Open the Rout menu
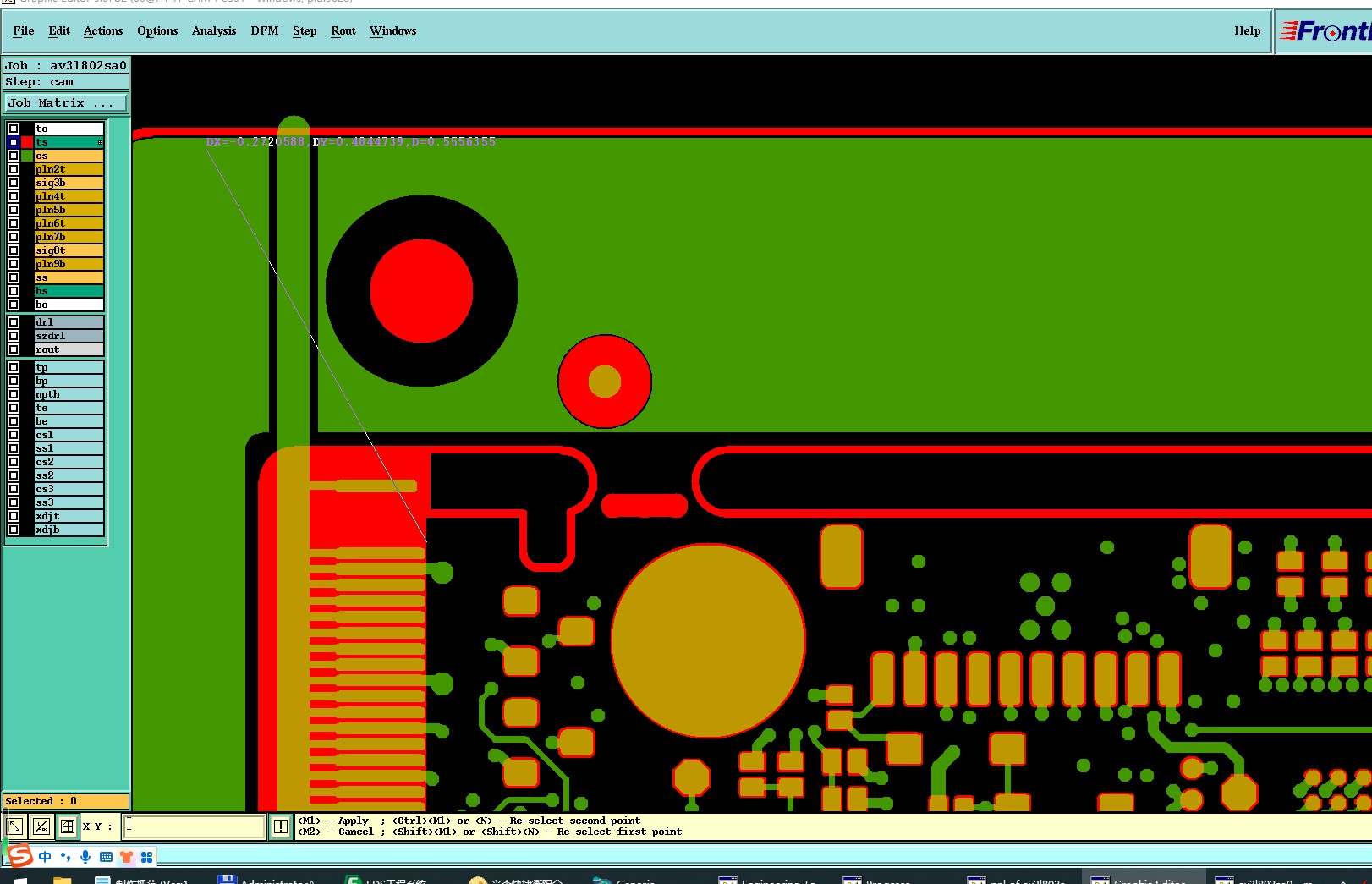Viewport: 1372px width, 884px height. point(343,30)
